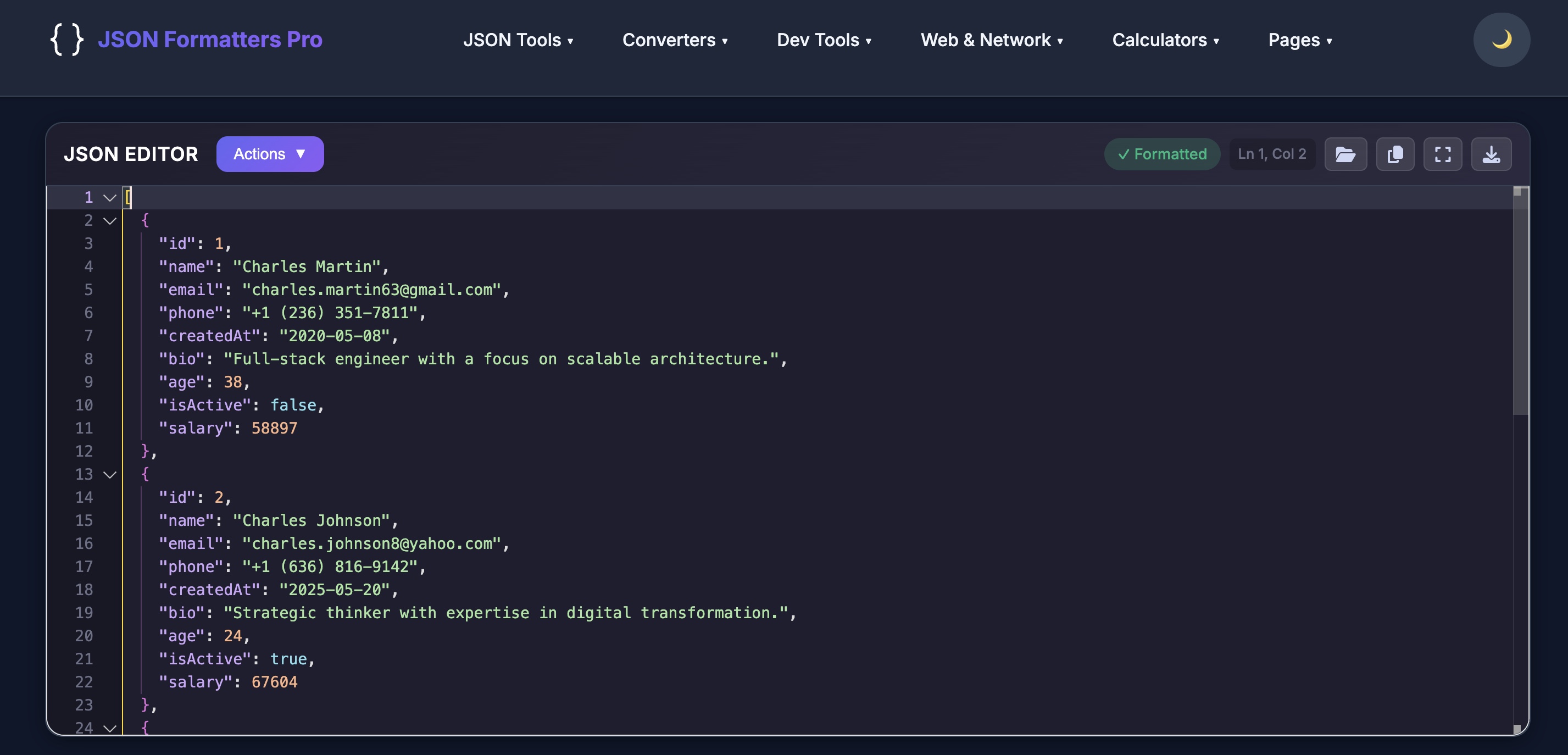Download the JSON using the download icon
The image size is (1568, 755).
point(1491,154)
